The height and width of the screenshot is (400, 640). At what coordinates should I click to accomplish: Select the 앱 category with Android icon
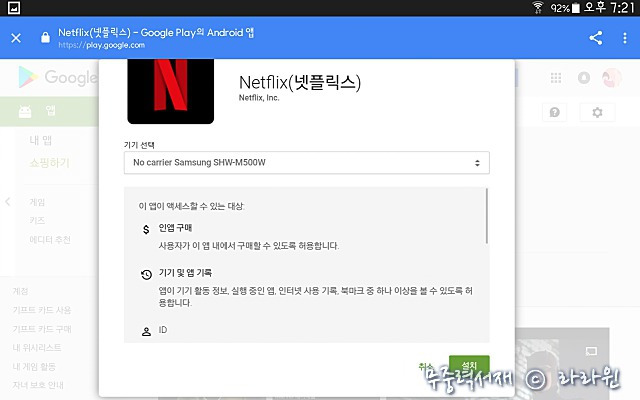coord(49,111)
